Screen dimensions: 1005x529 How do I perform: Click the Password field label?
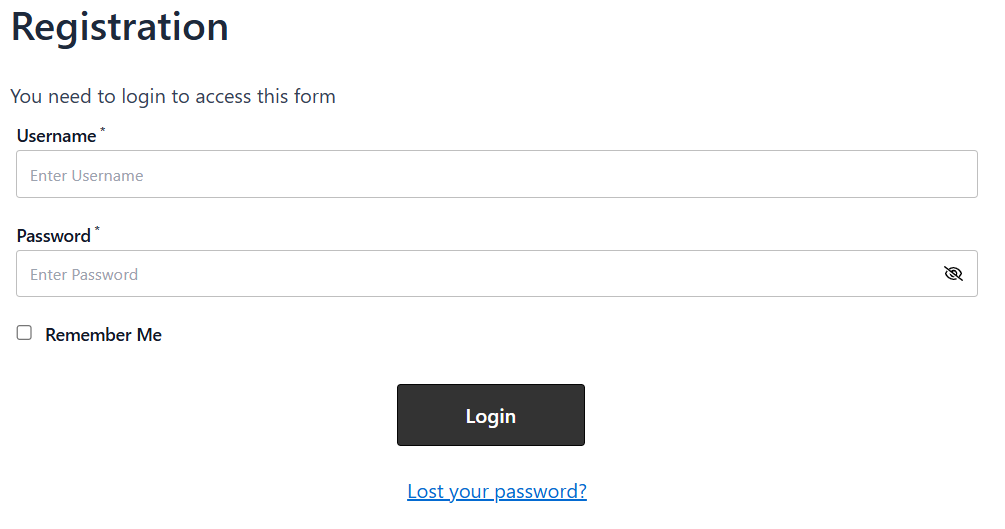53,236
